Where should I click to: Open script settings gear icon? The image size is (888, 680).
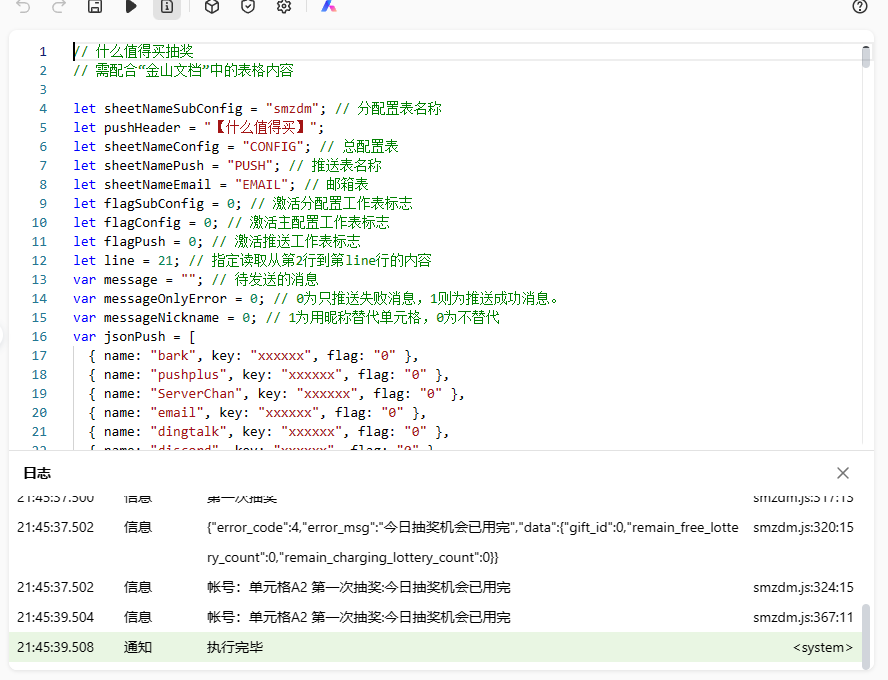pos(284,7)
